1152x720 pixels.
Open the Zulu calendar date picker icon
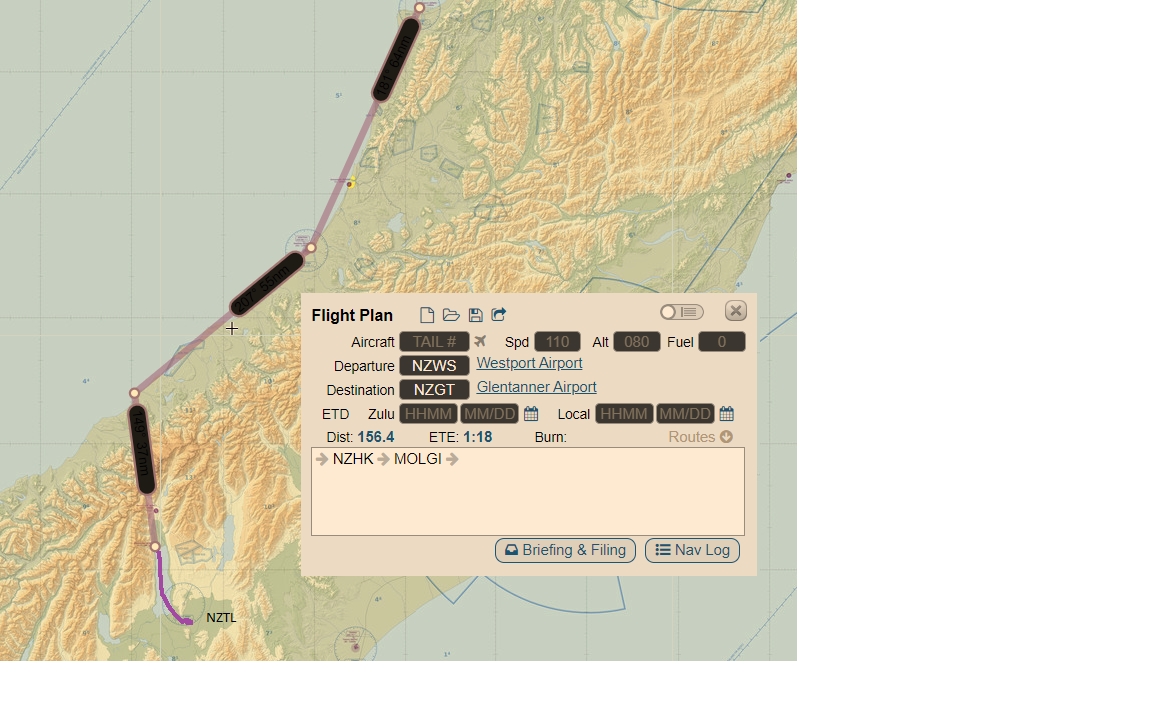tap(531, 414)
